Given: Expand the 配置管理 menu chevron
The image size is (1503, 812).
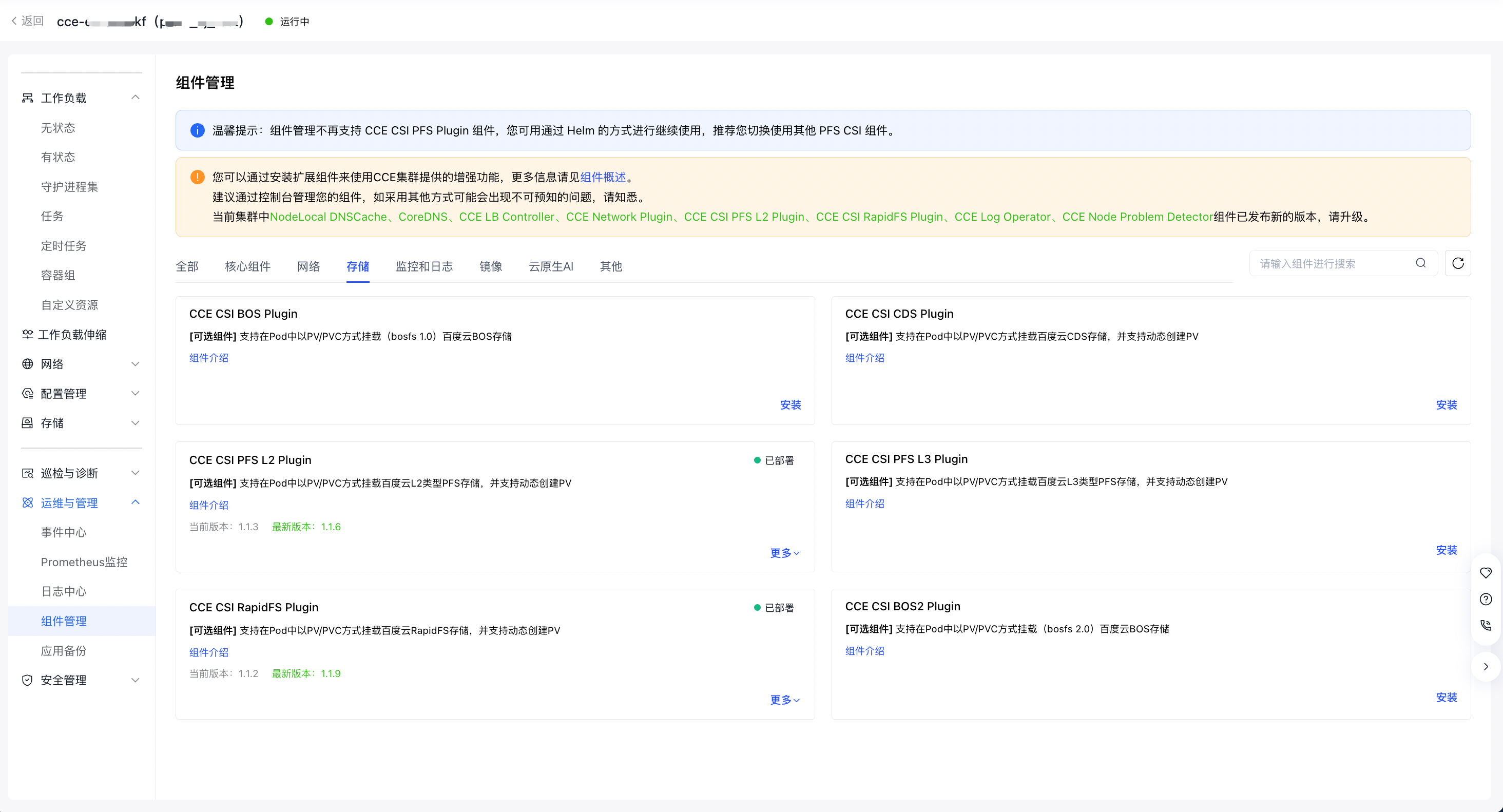Looking at the screenshot, I should pos(136,394).
